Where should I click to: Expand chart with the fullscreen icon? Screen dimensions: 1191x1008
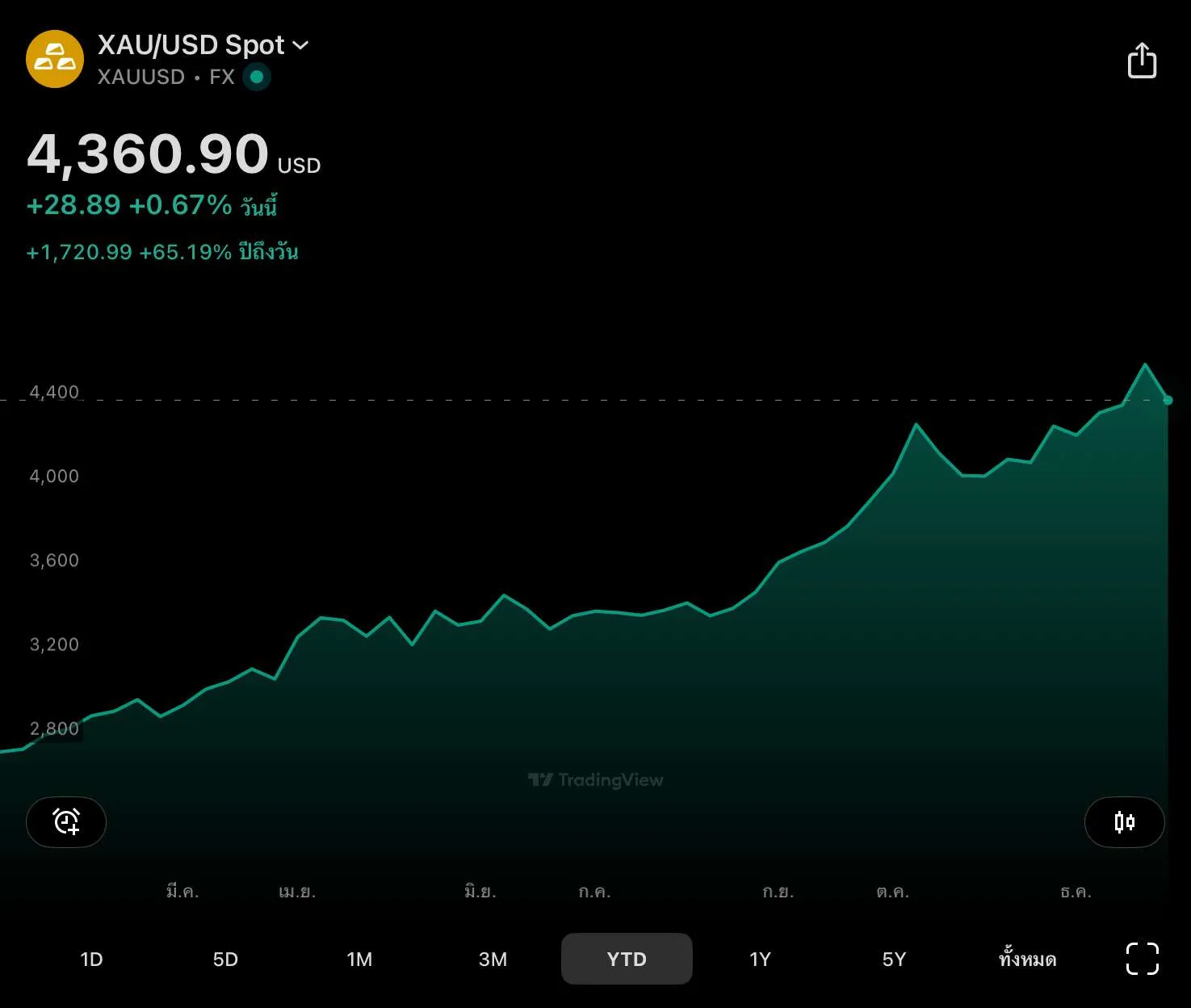pos(1142,959)
